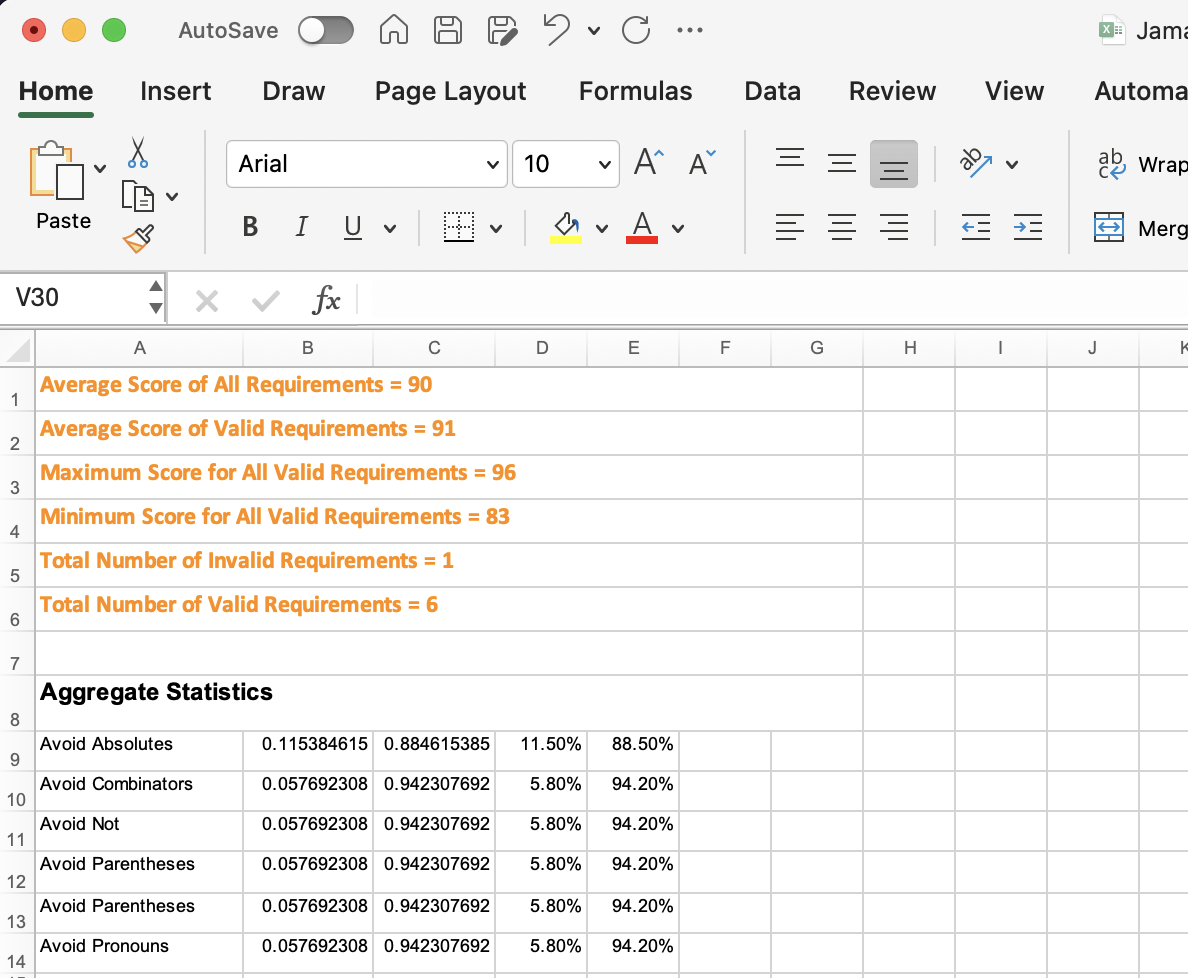Click the Wrap Text button

click(1143, 164)
